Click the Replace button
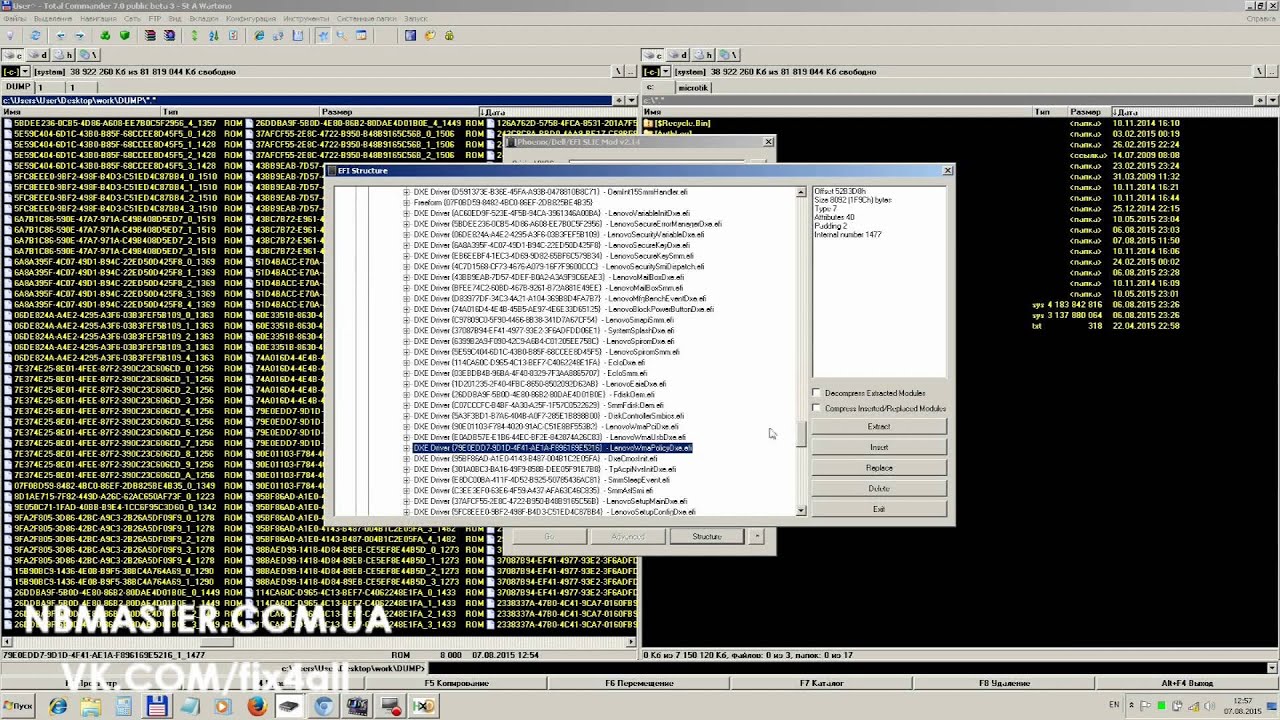The height and width of the screenshot is (720, 1280). coord(878,468)
